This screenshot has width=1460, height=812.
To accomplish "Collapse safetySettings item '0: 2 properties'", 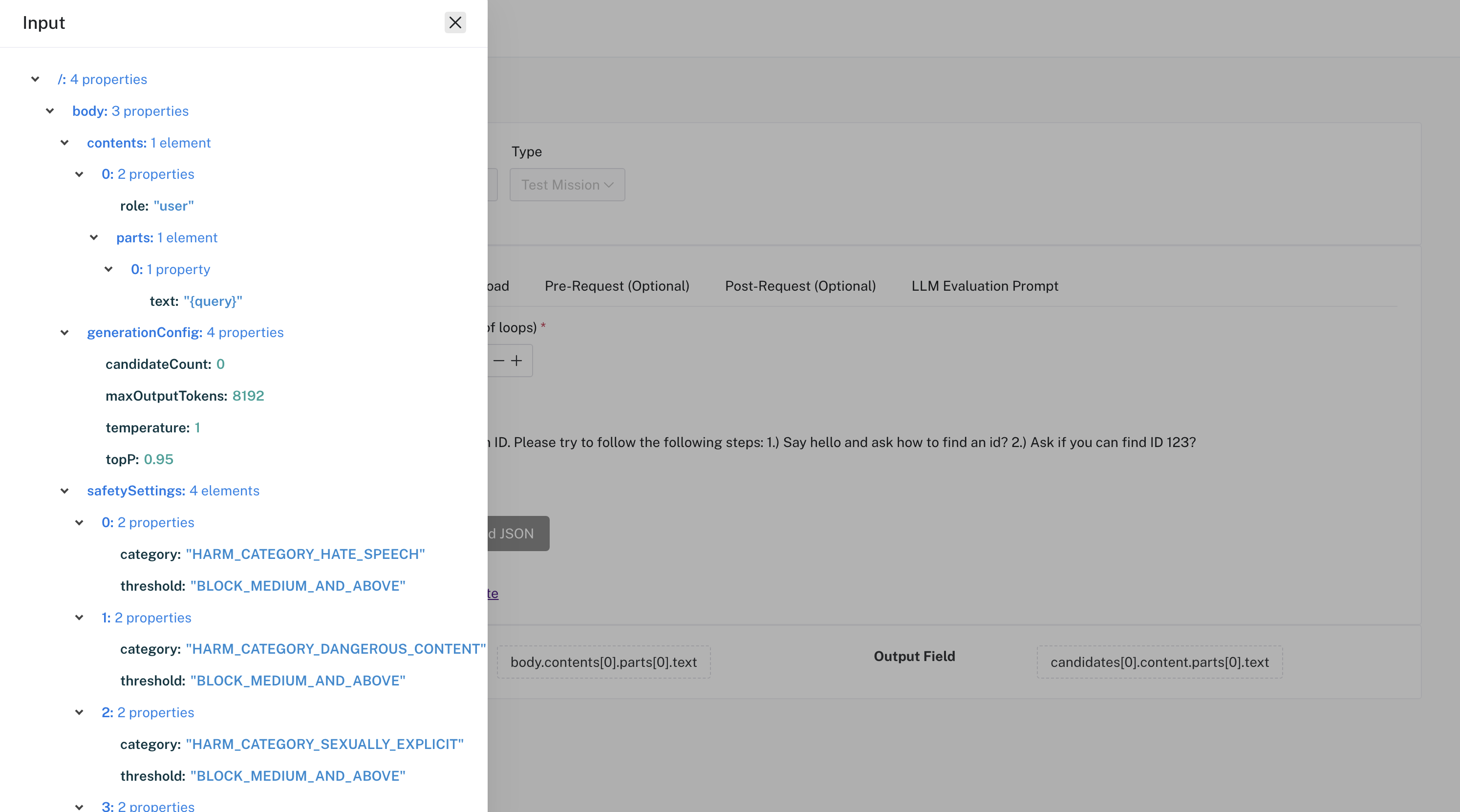I will (x=79, y=522).
